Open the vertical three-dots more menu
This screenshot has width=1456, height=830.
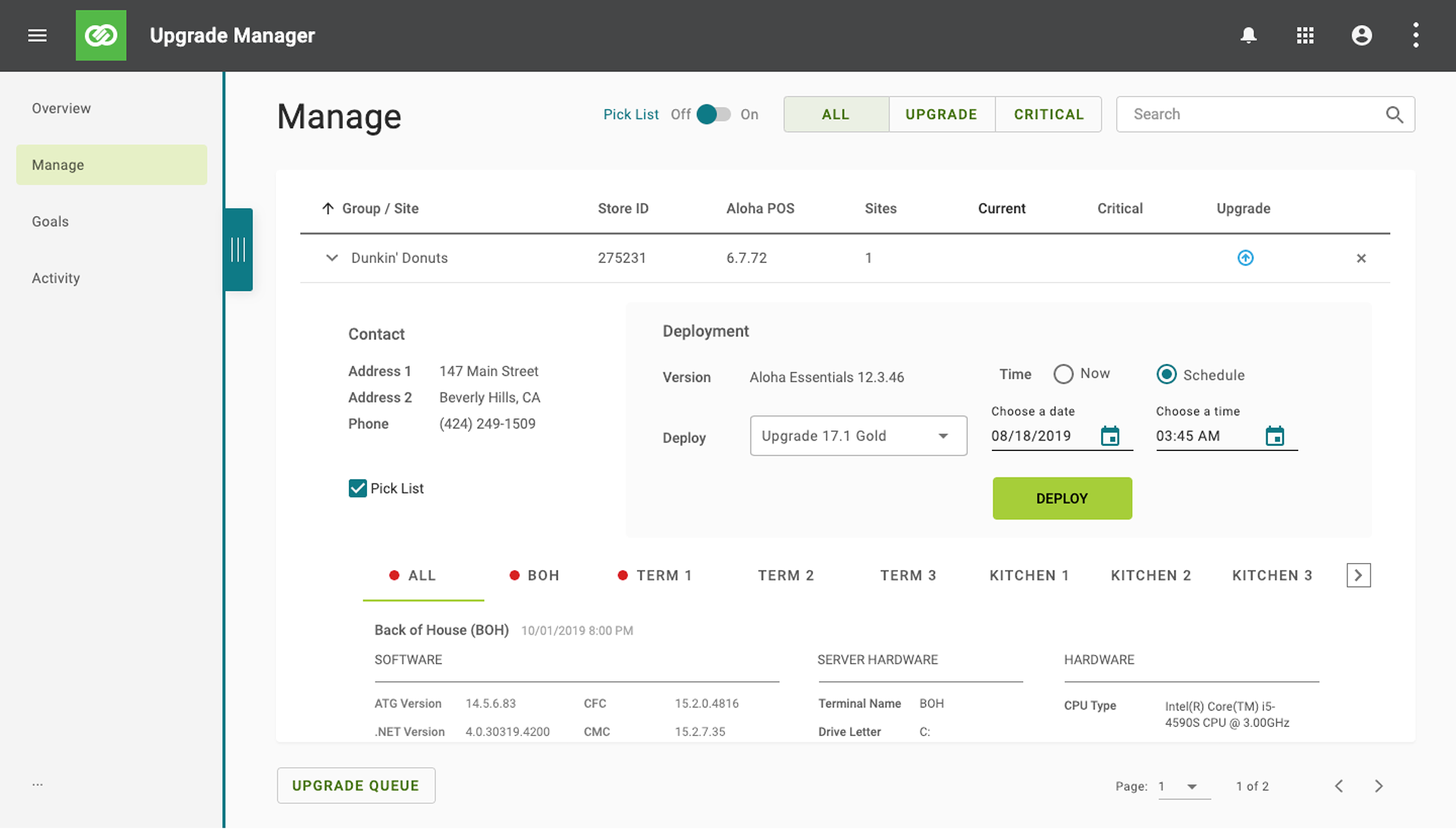point(1416,36)
